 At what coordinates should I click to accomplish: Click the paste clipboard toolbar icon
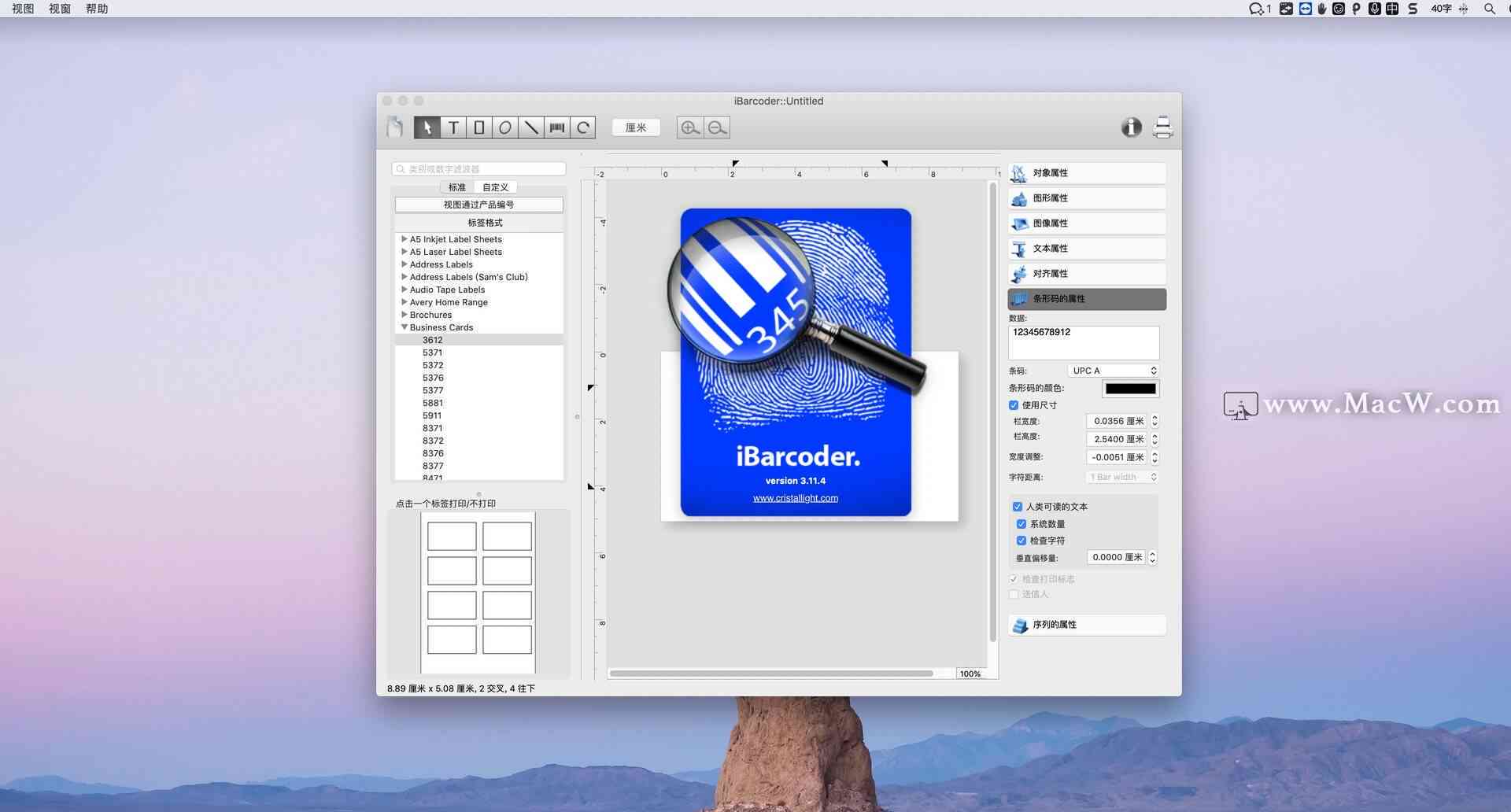[395, 127]
